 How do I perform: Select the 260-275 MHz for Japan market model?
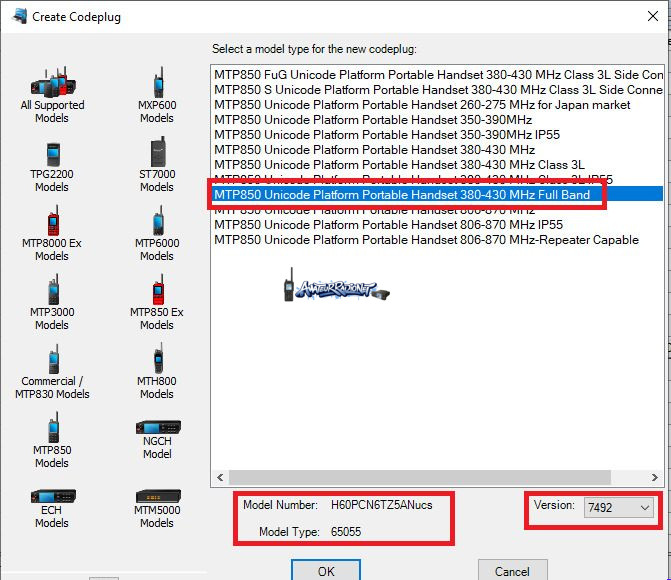tap(437, 105)
